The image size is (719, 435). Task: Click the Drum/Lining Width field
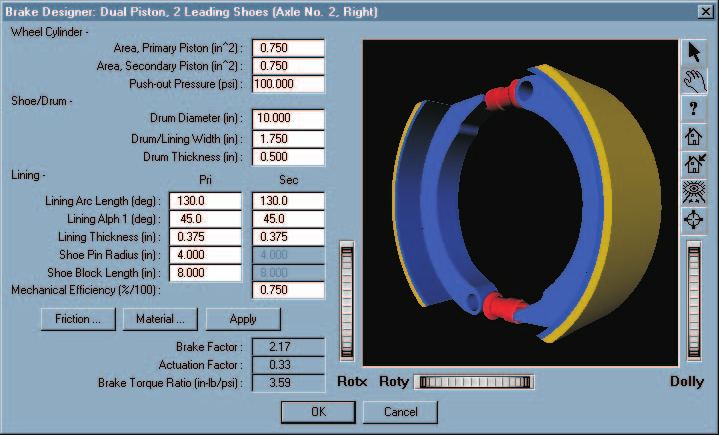point(288,139)
